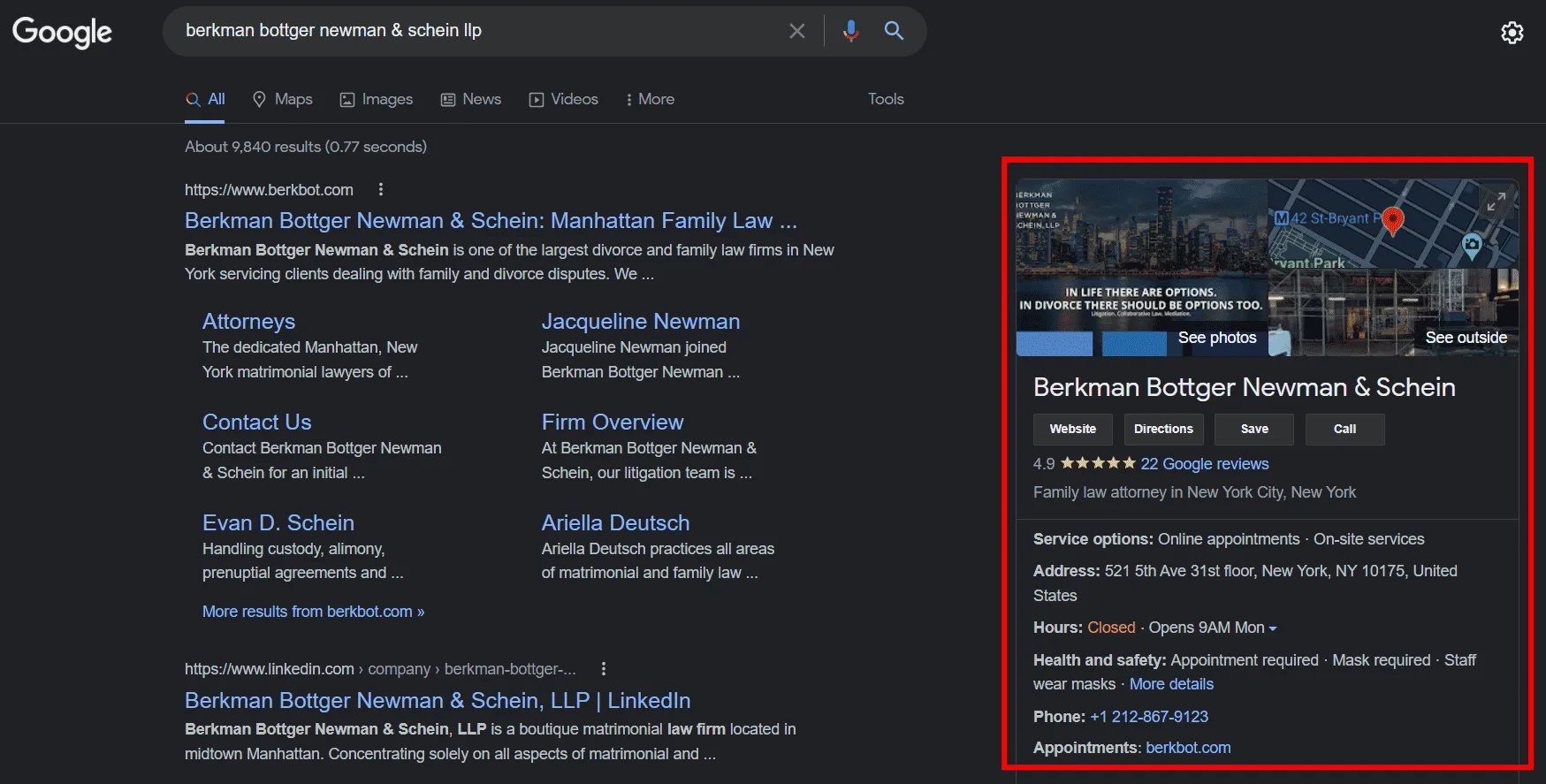1546x784 pixels.
Task: Click the Call button
Action: pyautogui.click(x=1344, y=429)
